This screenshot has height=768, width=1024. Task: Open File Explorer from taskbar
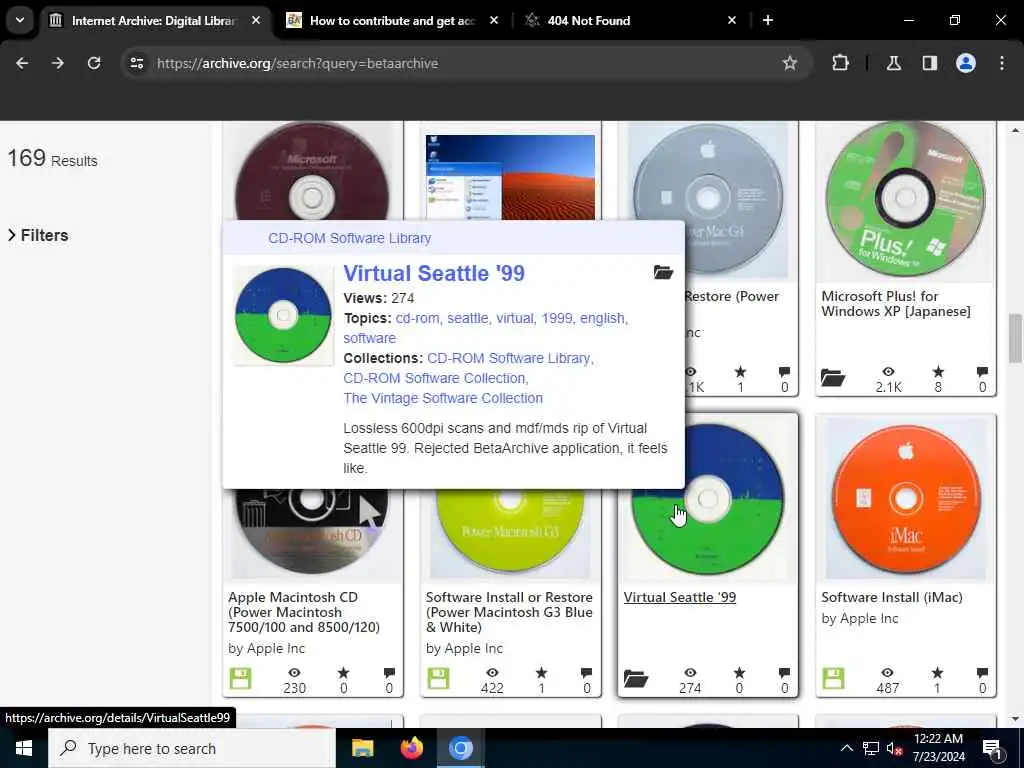coord(362,748)
